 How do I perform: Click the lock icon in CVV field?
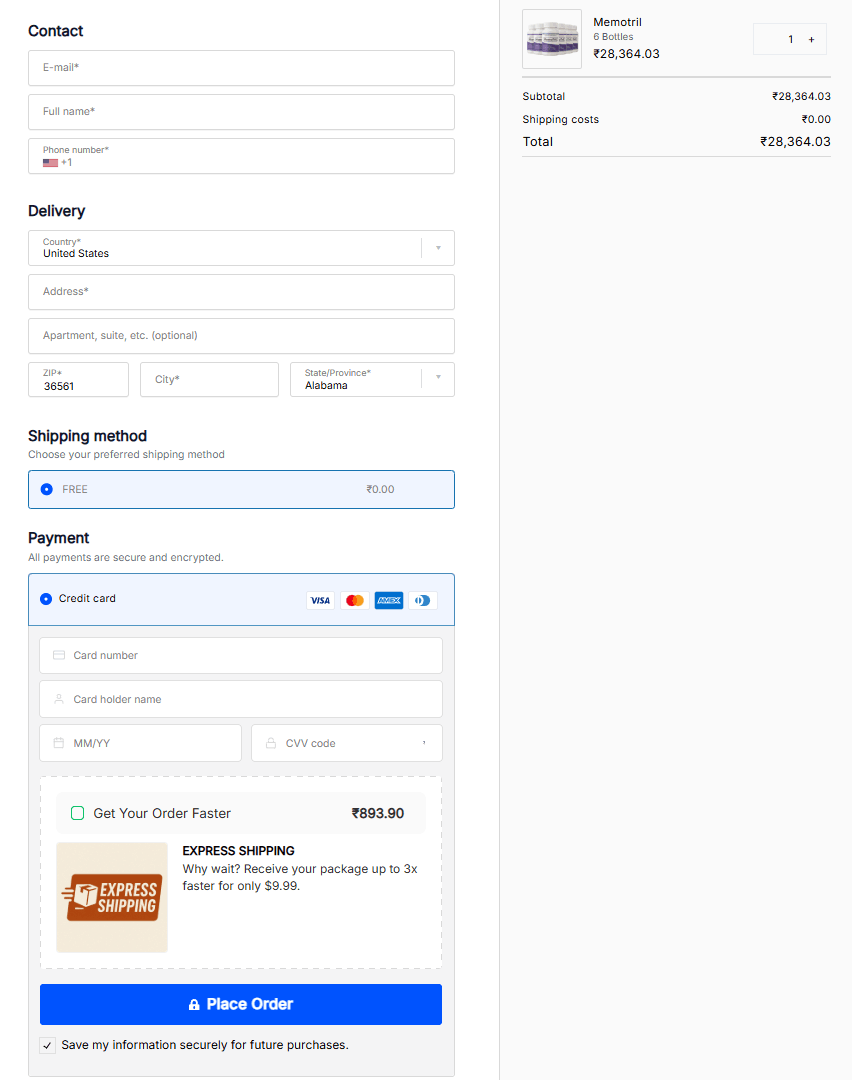(270, 743)
